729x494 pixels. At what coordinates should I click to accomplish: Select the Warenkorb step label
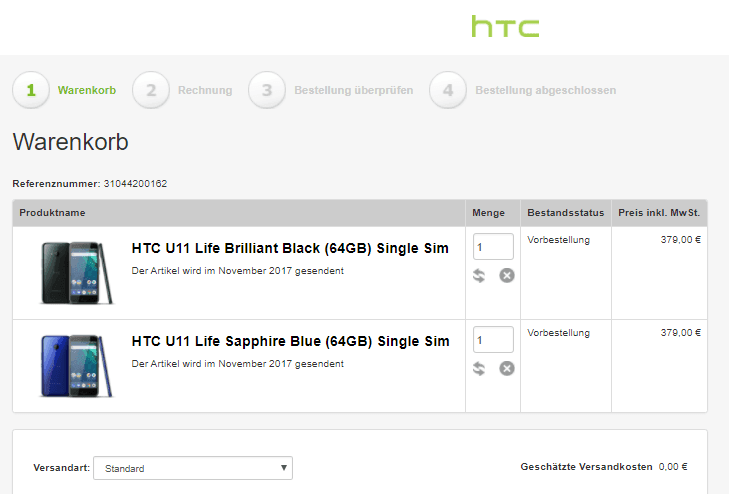point(87,90)
